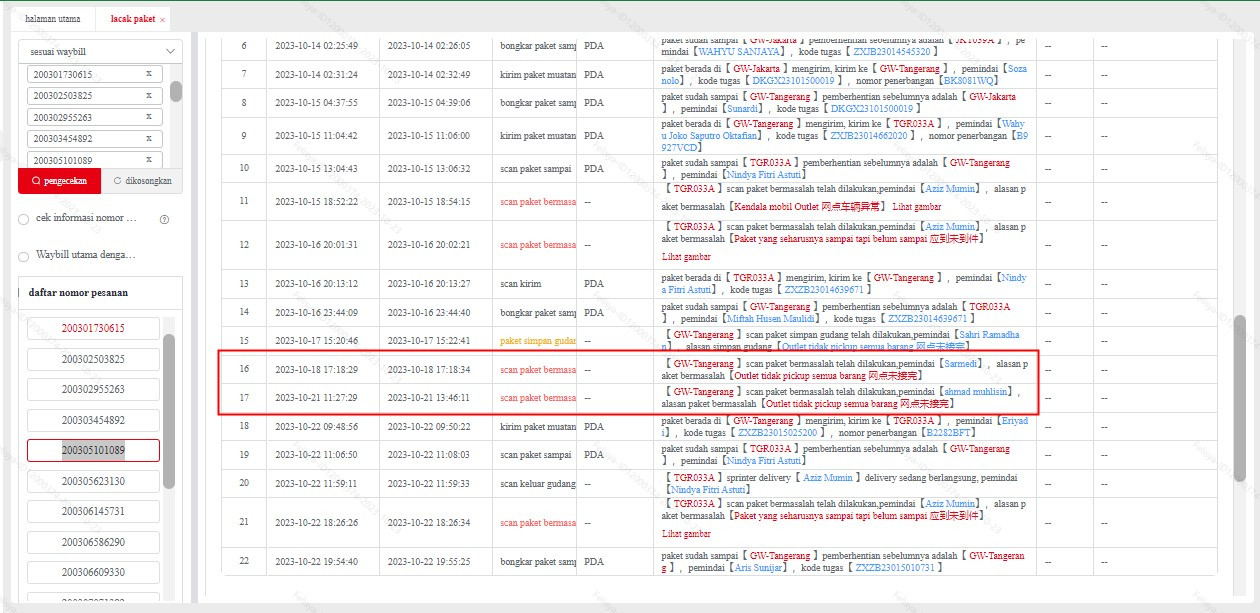
Task: Remove waybill 200302503825 with its x
Action: tap(148, 96)
